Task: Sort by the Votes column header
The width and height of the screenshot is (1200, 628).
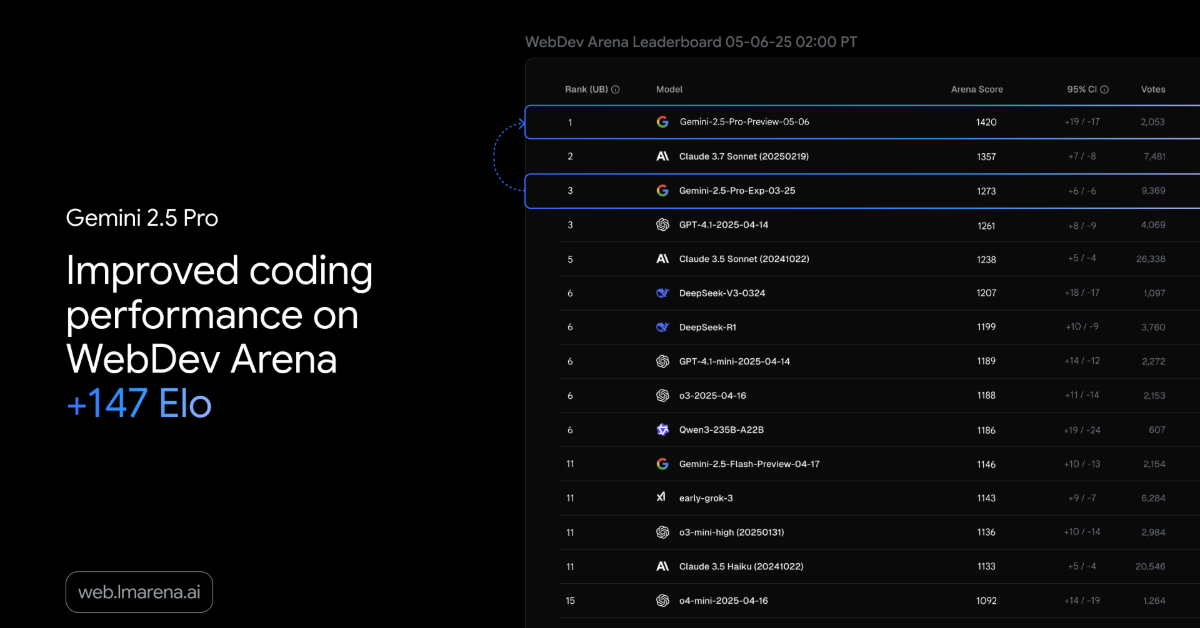Action: point(1153,90)
